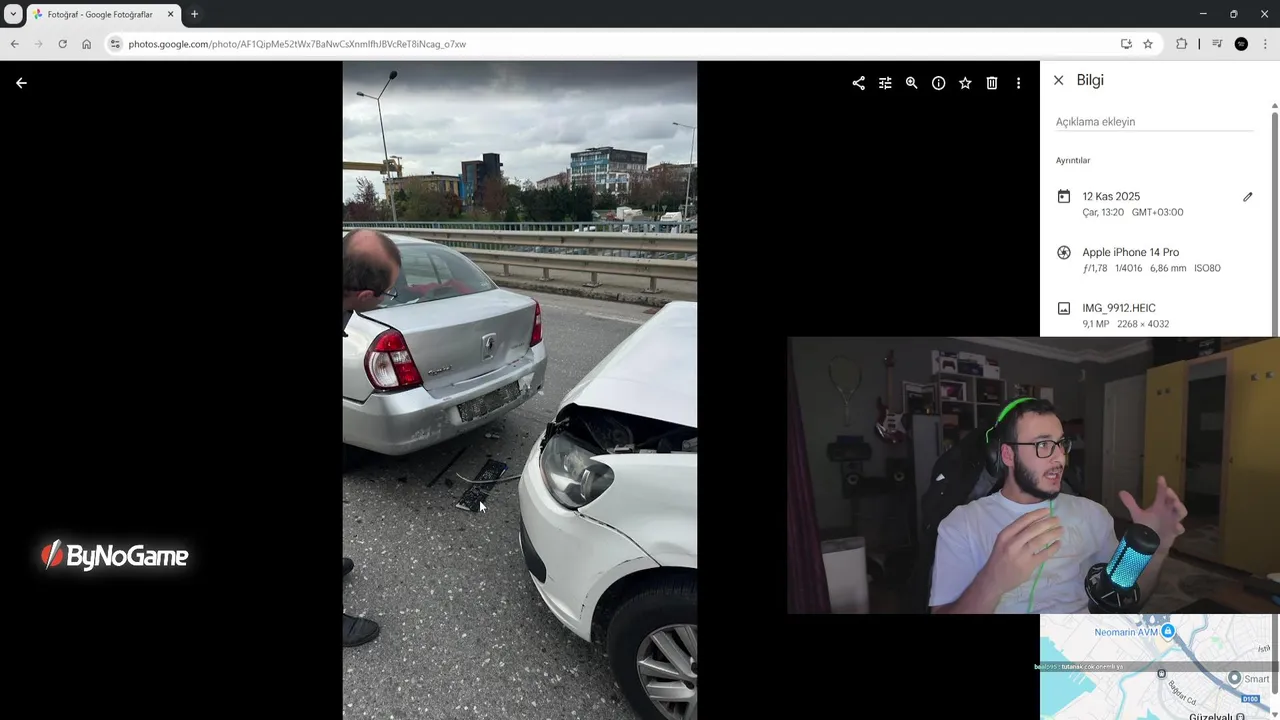Open the Chrome three-dot menu
Viewport: 1280px width, 720px height.
click(1265, 44)
